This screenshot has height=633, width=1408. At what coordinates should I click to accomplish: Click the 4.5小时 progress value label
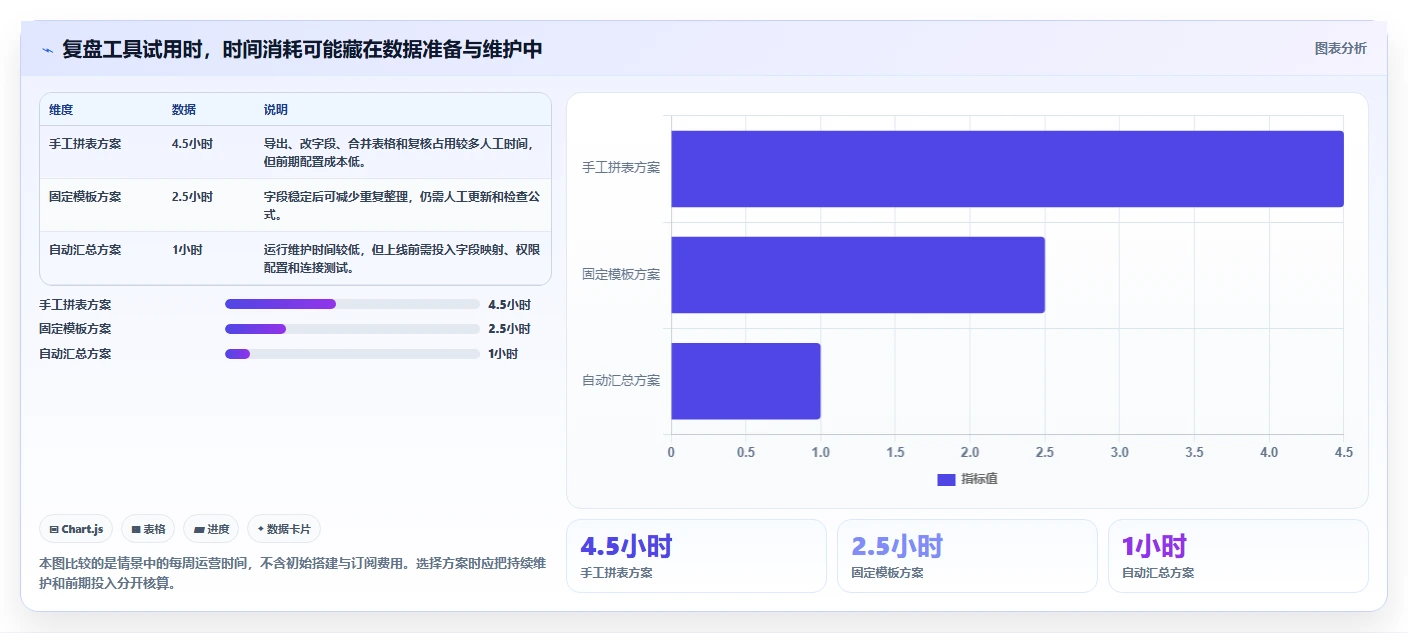click(509, 304)
